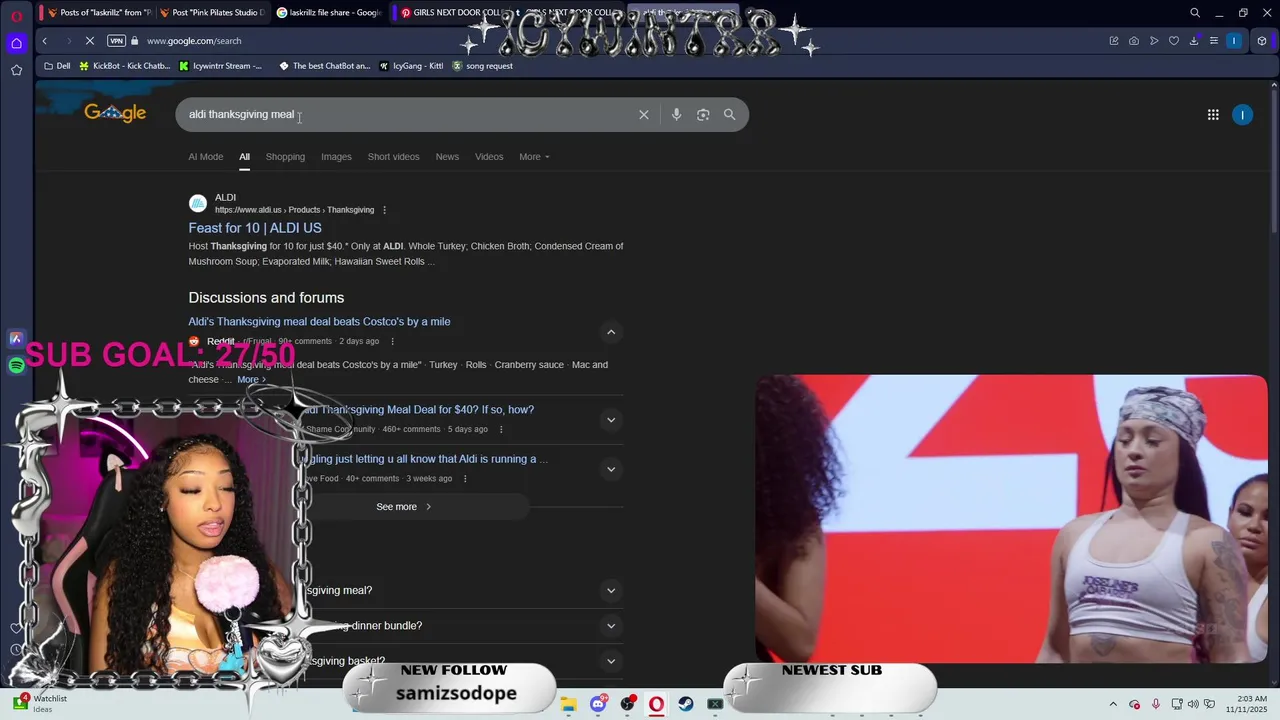Show hidden system tray icons
Viewport: 1280px width, 720px height.
click(x=1115, y=704)
